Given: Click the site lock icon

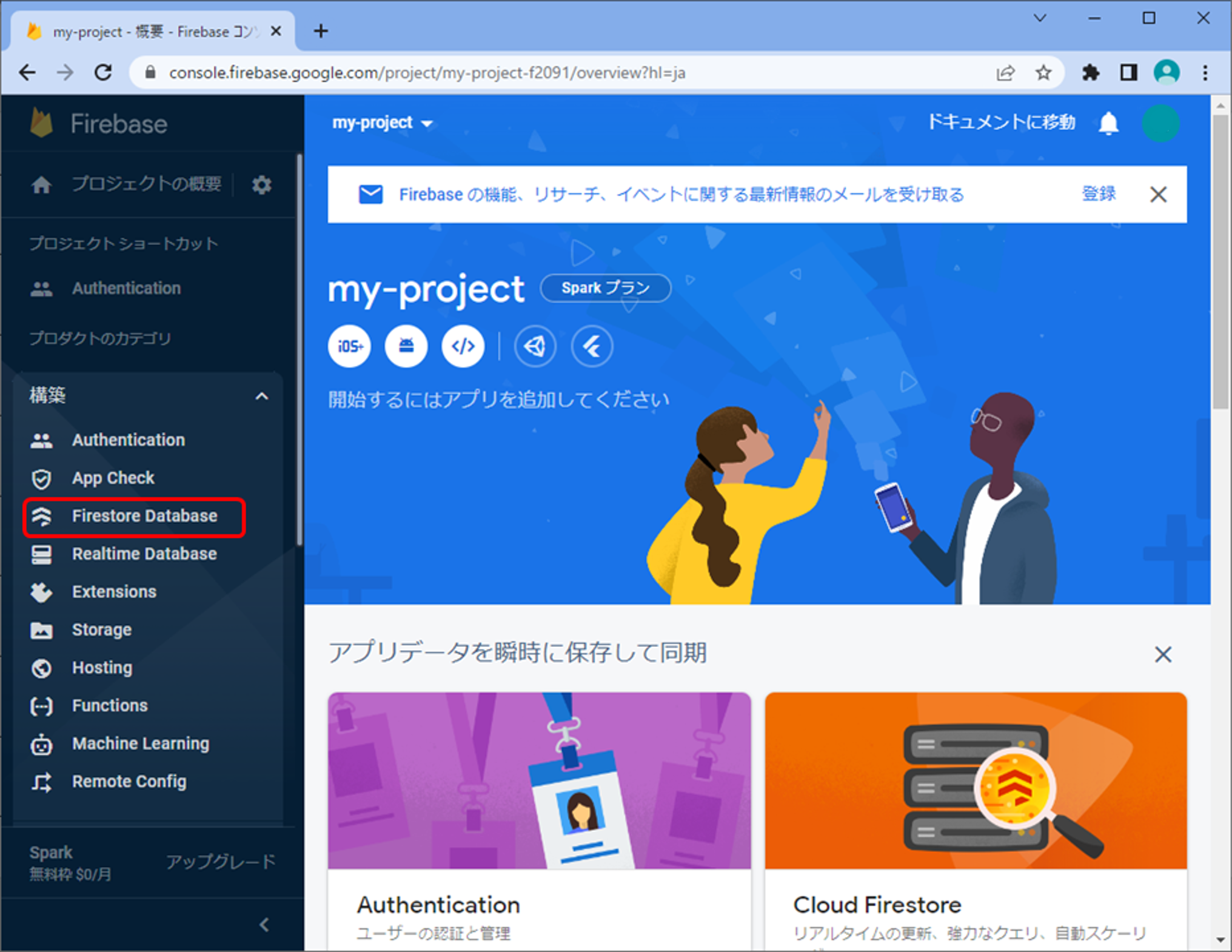Looking at the screenshot, I should [x=150, y=73].
